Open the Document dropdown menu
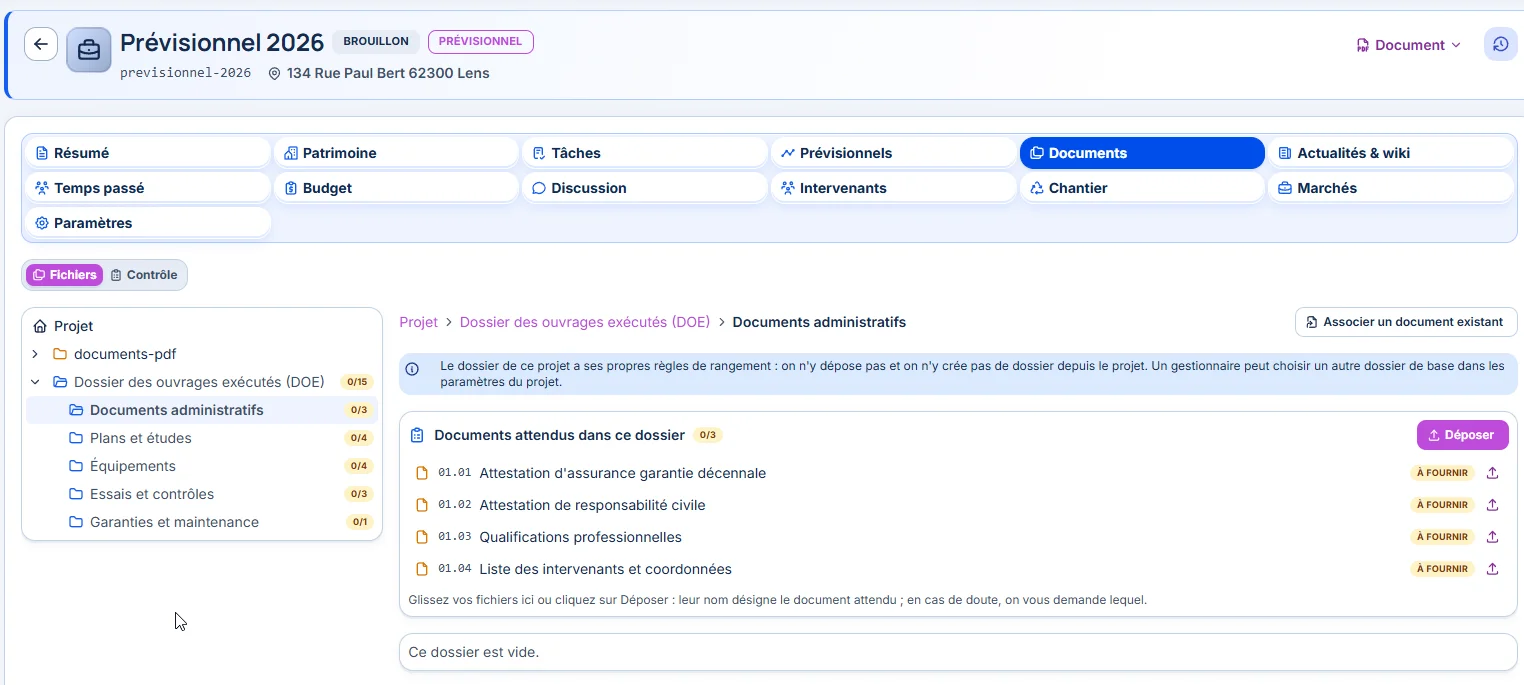Screen dimensions: 1524x685 1408,45
